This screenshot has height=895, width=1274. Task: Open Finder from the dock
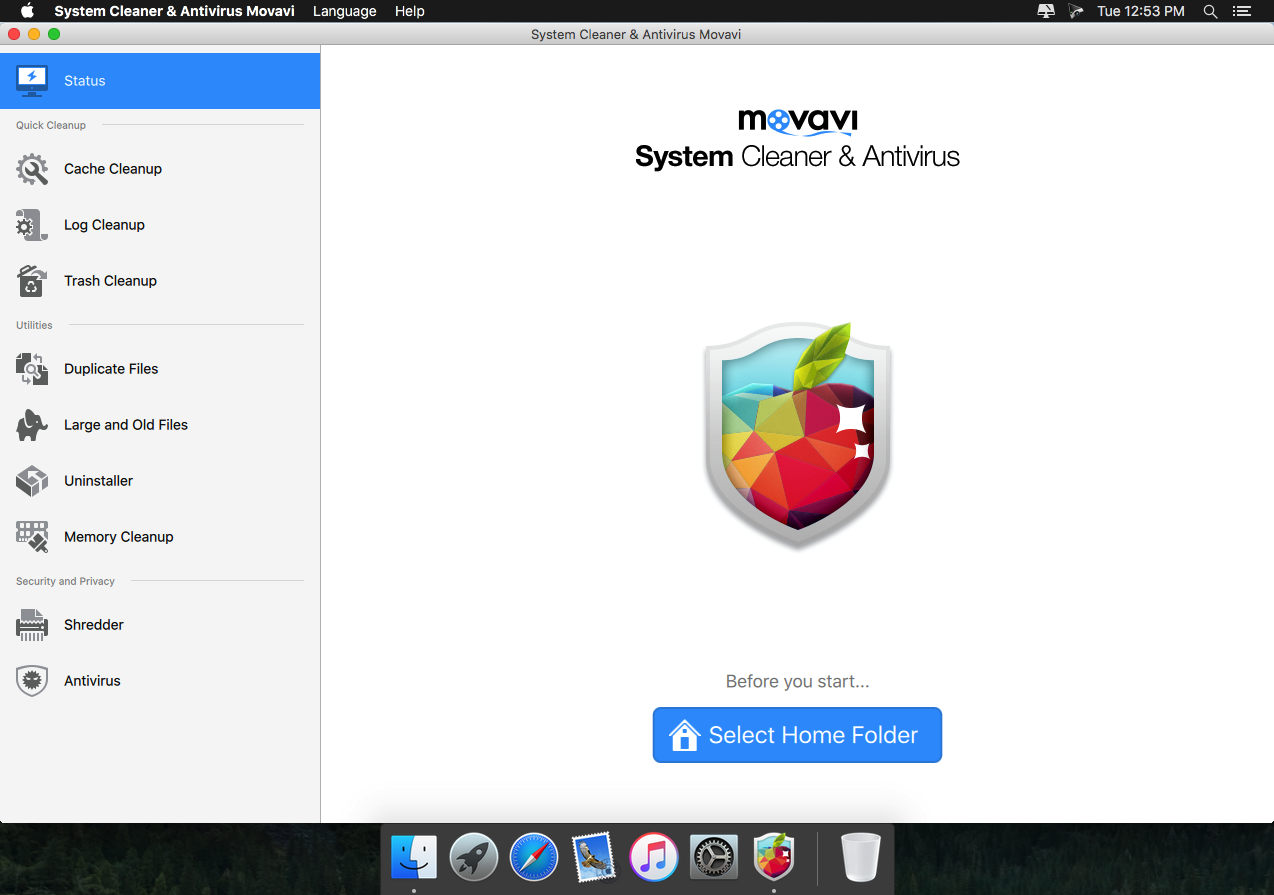414,857
